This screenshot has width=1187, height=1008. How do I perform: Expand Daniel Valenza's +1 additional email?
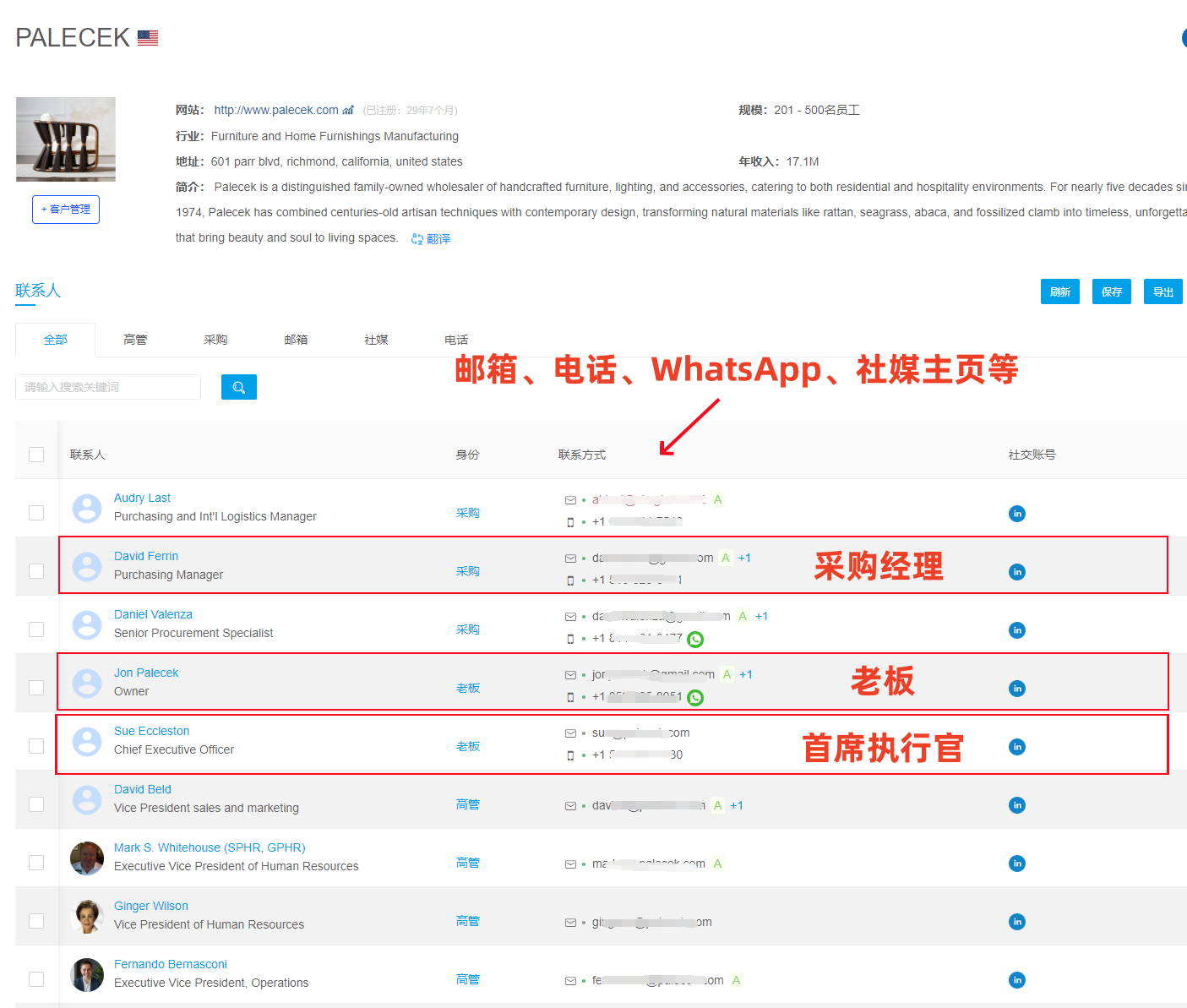pyautogui.click(x=761, y=616)
